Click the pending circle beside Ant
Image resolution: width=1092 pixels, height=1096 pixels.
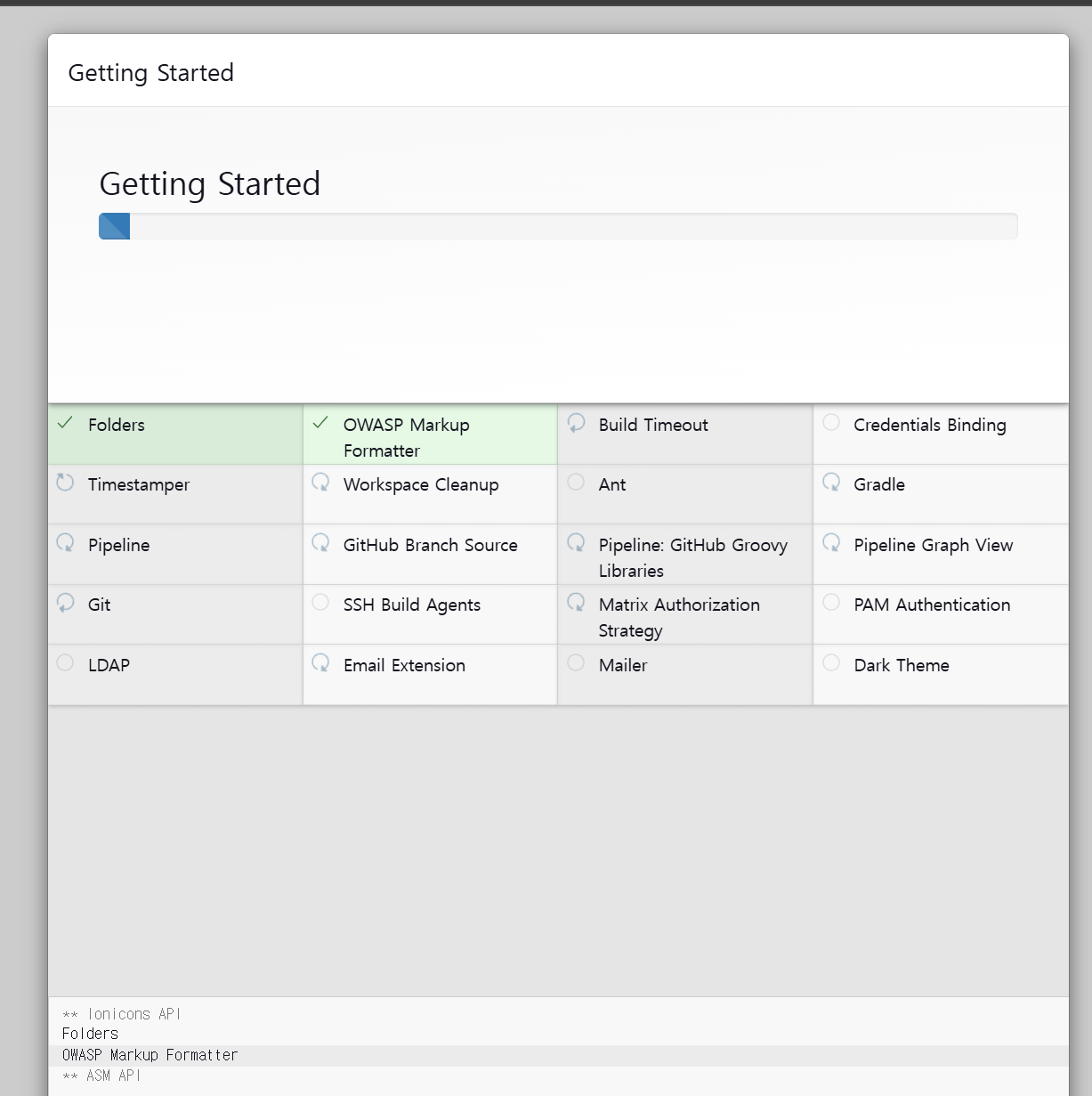click(x=576, y=482)
